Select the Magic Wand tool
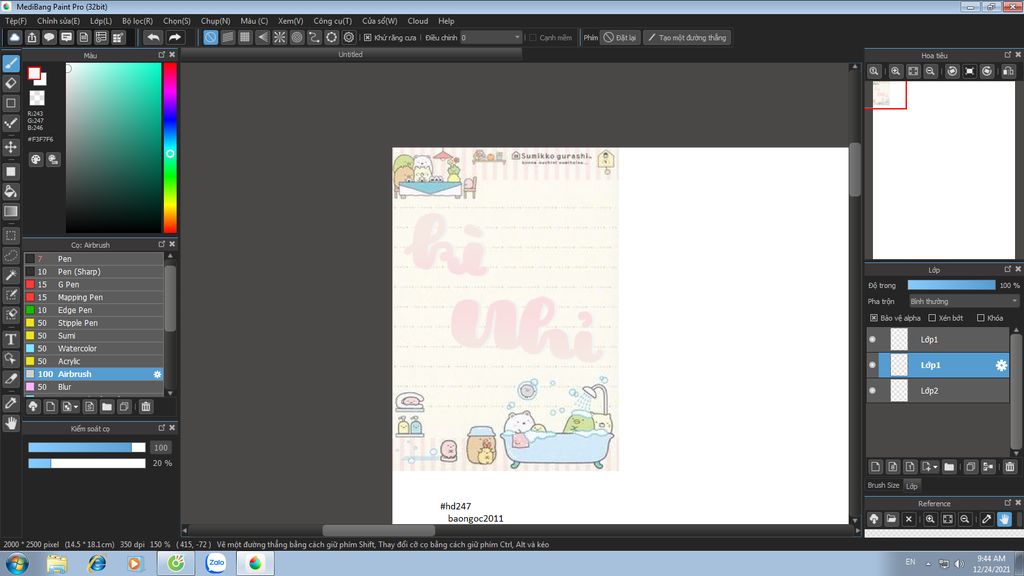Viewport: 1024px width, 576px height. [10, 275]
